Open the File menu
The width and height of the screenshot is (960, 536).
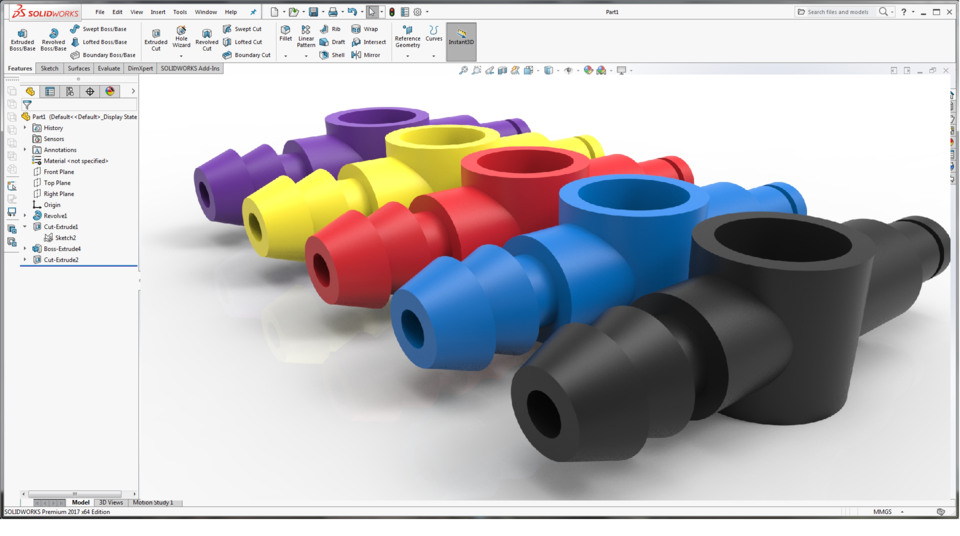(x=100, y=12)
